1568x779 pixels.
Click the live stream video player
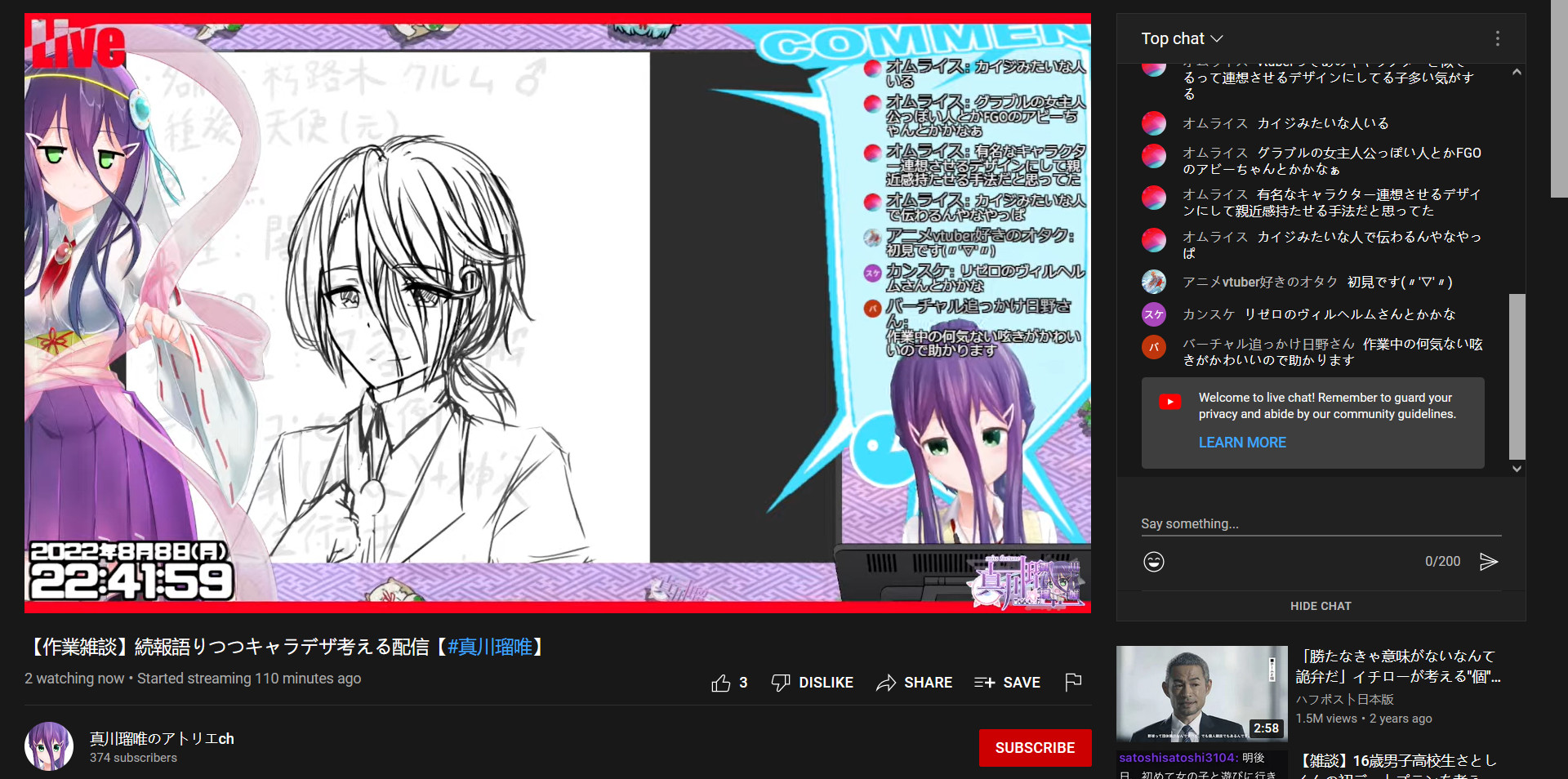tap(558, 314)
